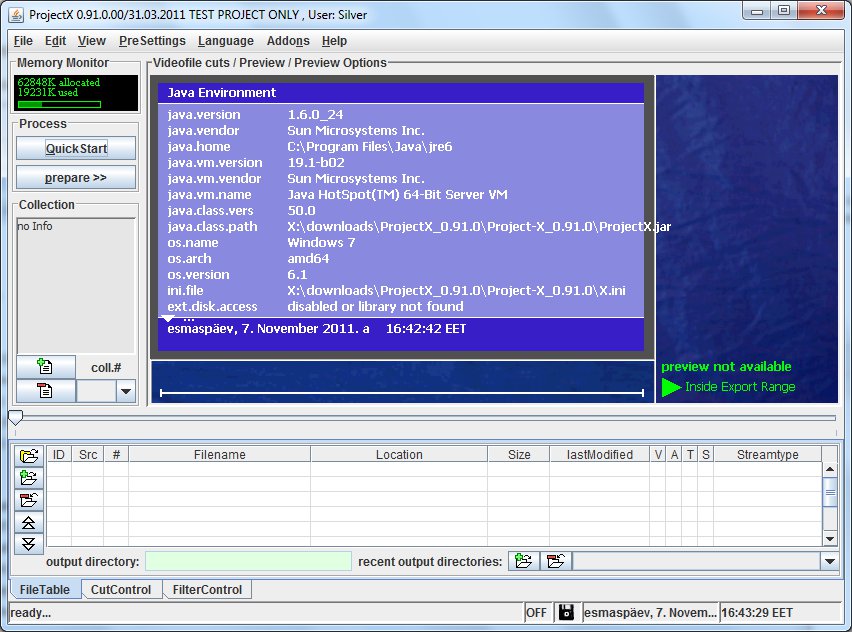
Task: Switch to the FileTable tab
Action: click(x=45, y=590)
